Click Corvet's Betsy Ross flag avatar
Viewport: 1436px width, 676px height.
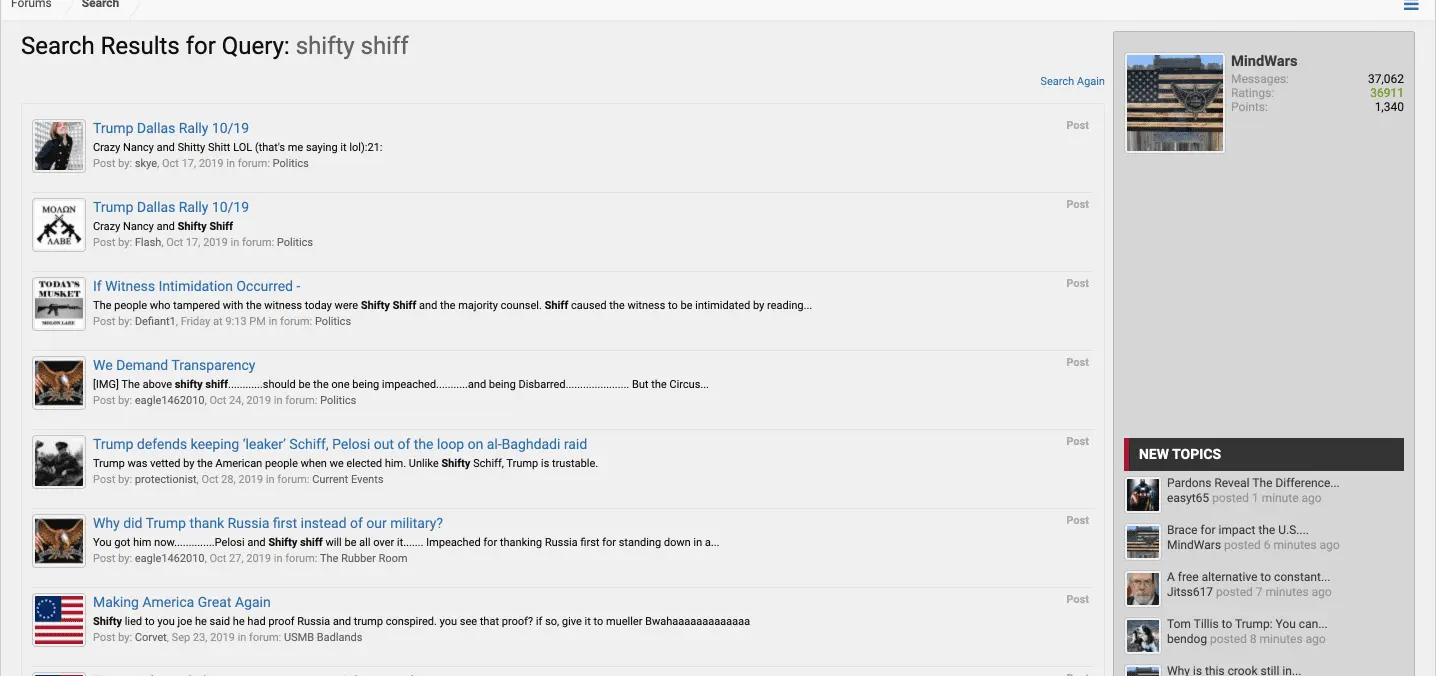tap(58, 620)
